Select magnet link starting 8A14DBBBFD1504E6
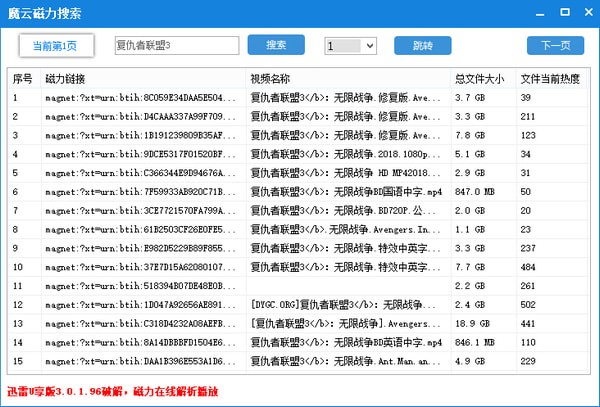 click(140, 342)
